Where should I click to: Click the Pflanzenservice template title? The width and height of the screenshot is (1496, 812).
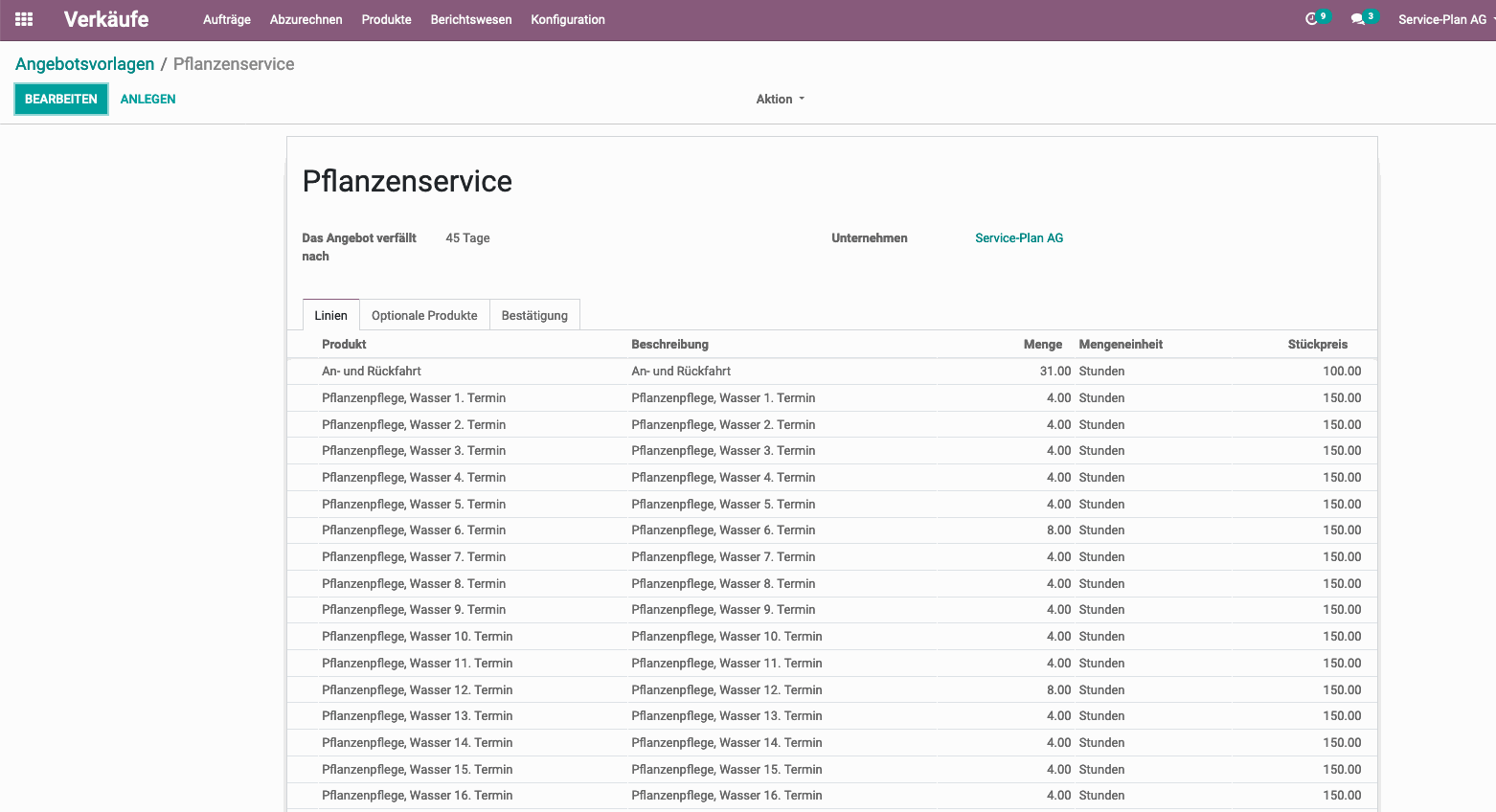point(407,181)
